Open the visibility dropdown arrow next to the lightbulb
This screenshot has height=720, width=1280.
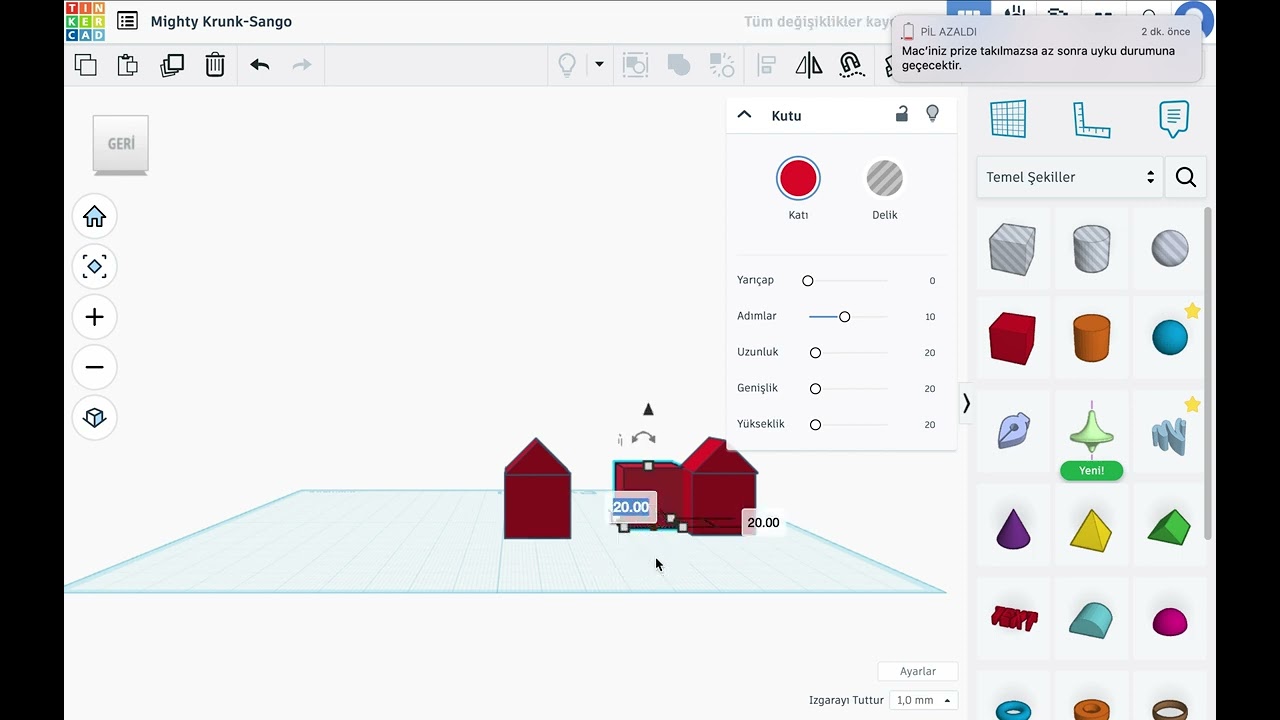pos(599,65)
